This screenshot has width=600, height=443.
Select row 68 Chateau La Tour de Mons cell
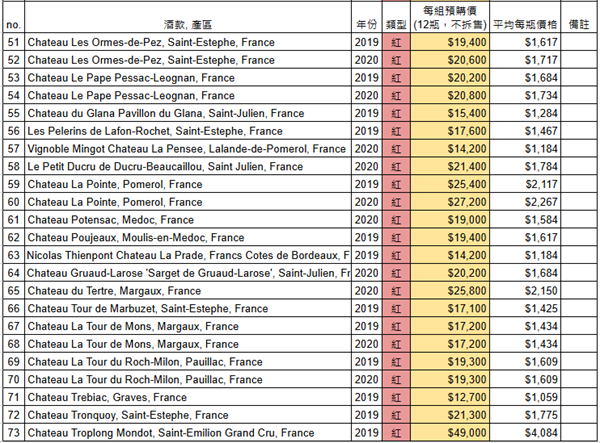click(x=188, y=344)
